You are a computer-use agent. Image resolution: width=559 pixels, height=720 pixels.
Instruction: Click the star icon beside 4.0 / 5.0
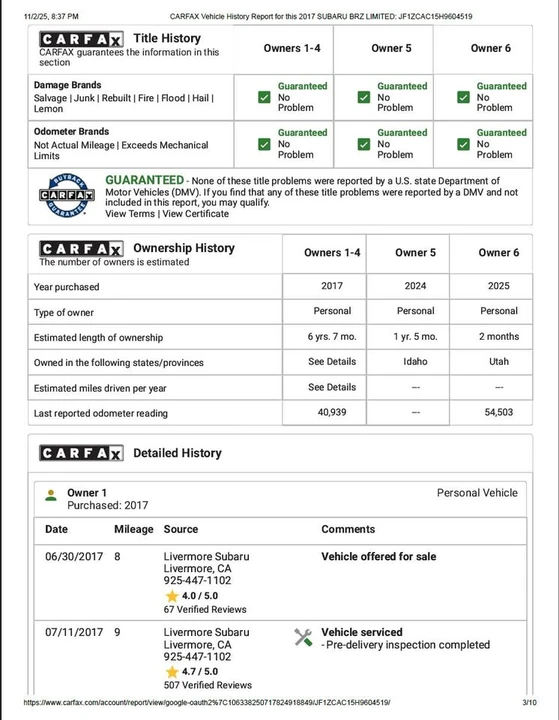click(172, 596)
